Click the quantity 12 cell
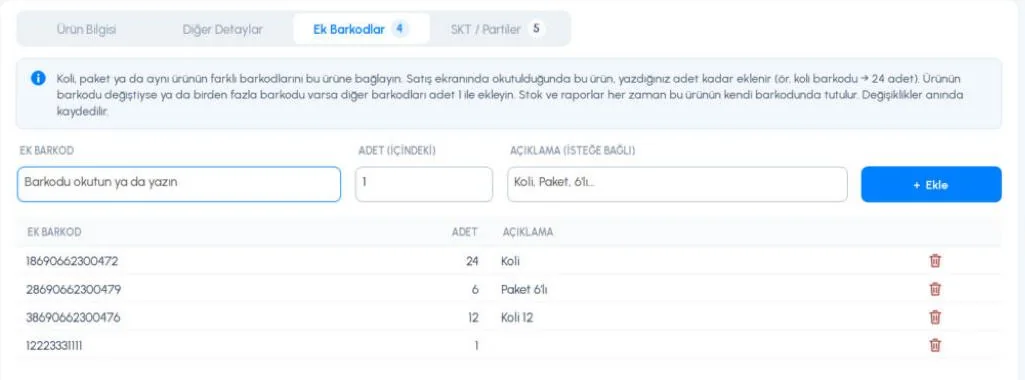Viewport: 1025px width, 380px height. (x=473, y=317)
